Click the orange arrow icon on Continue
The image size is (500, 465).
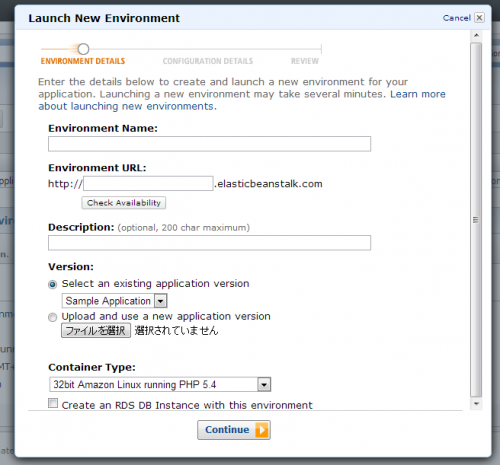click(262, 430)
